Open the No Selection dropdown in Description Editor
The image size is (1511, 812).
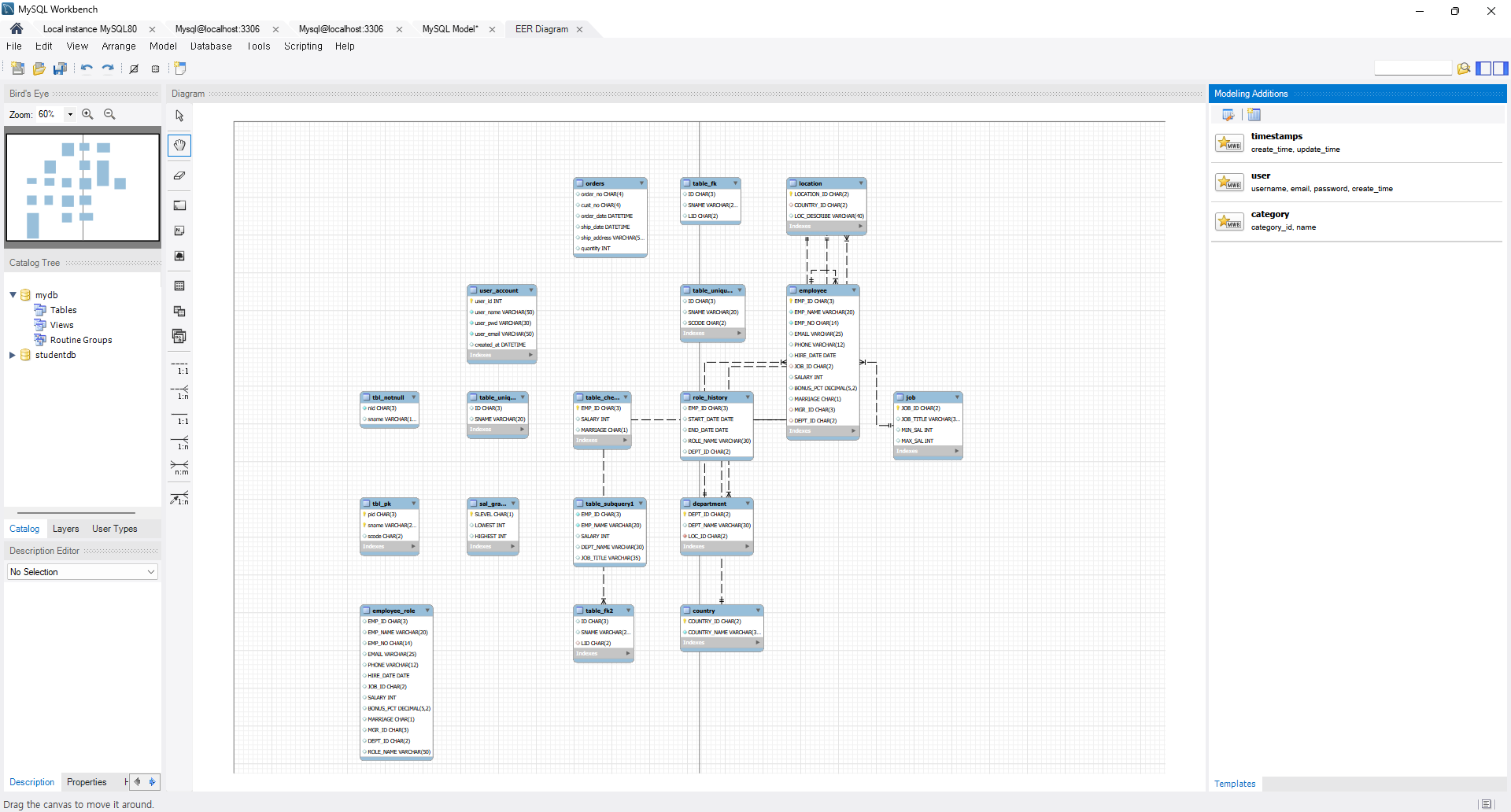[x=83, y=572]
